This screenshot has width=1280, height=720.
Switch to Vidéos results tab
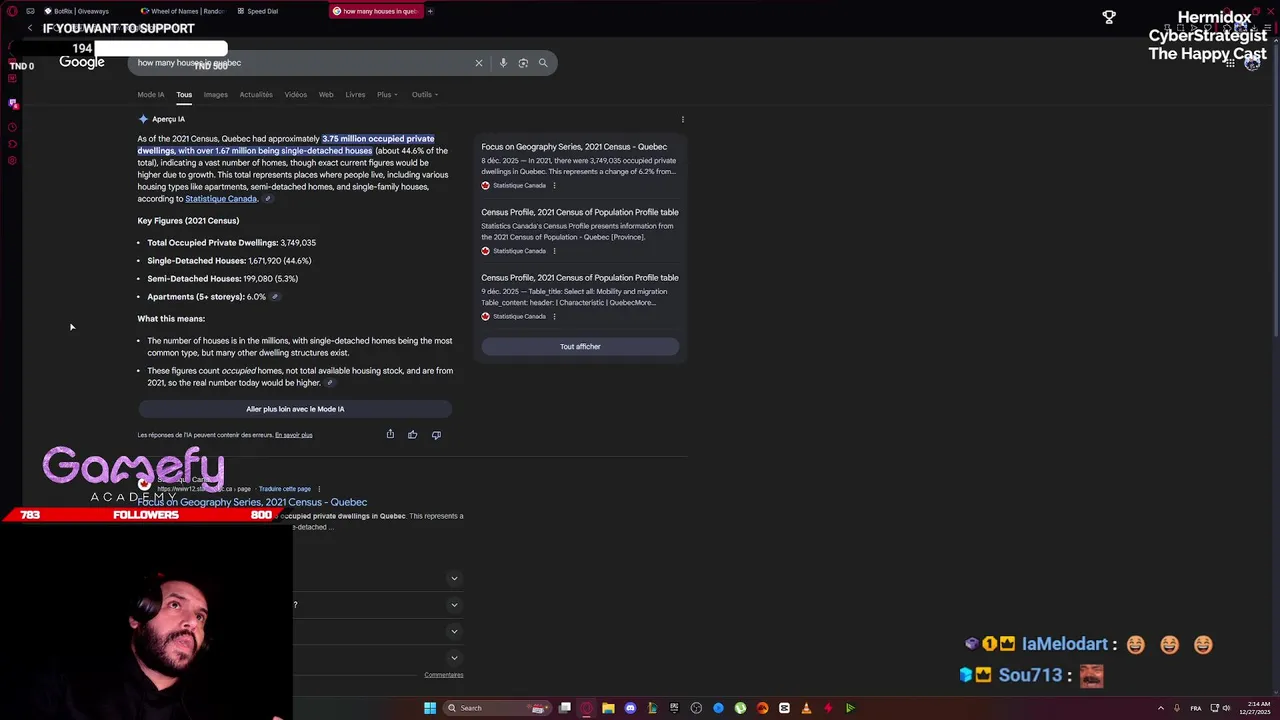(295, 95)
